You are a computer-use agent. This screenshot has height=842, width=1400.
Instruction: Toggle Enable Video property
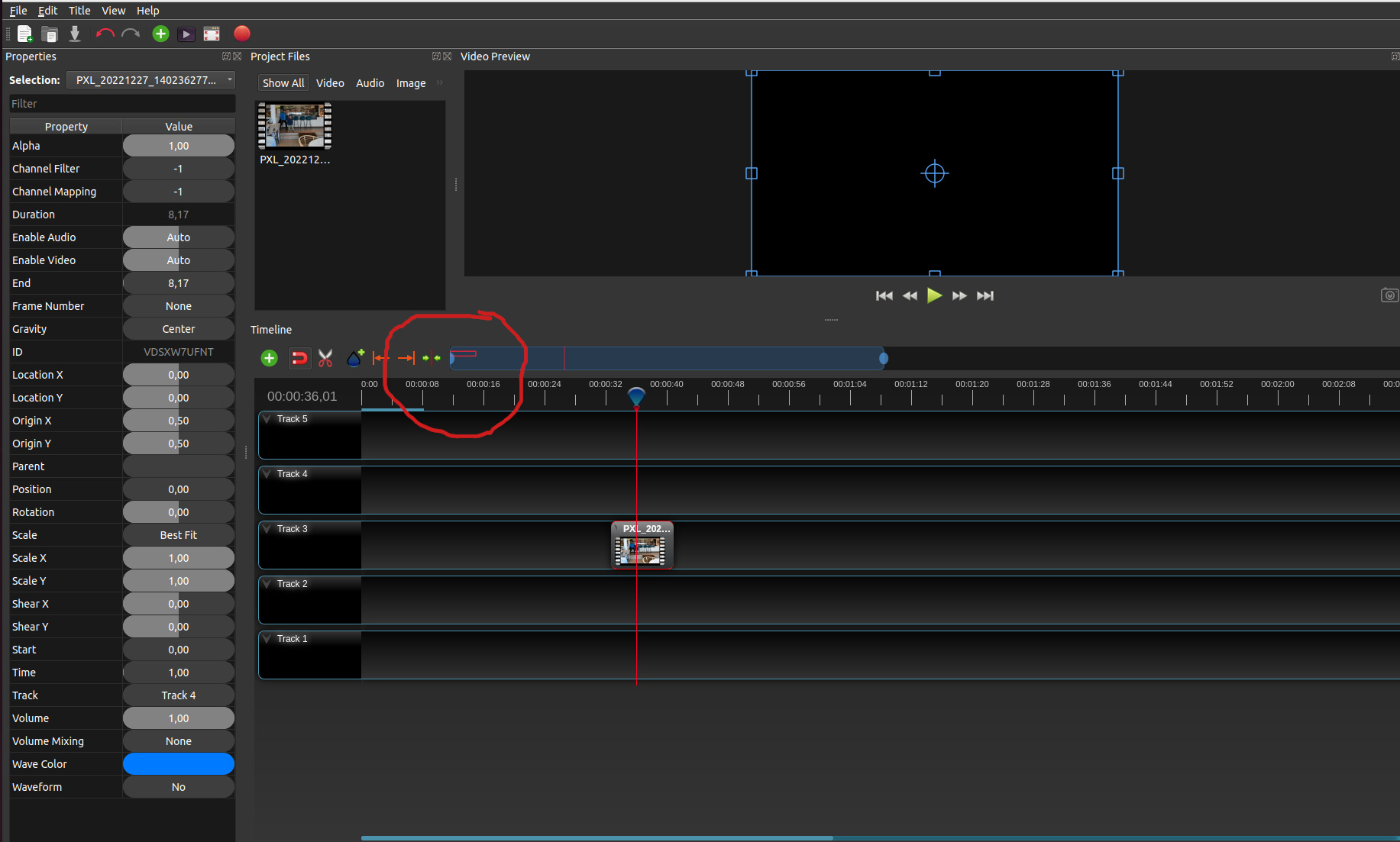[178, 260]
